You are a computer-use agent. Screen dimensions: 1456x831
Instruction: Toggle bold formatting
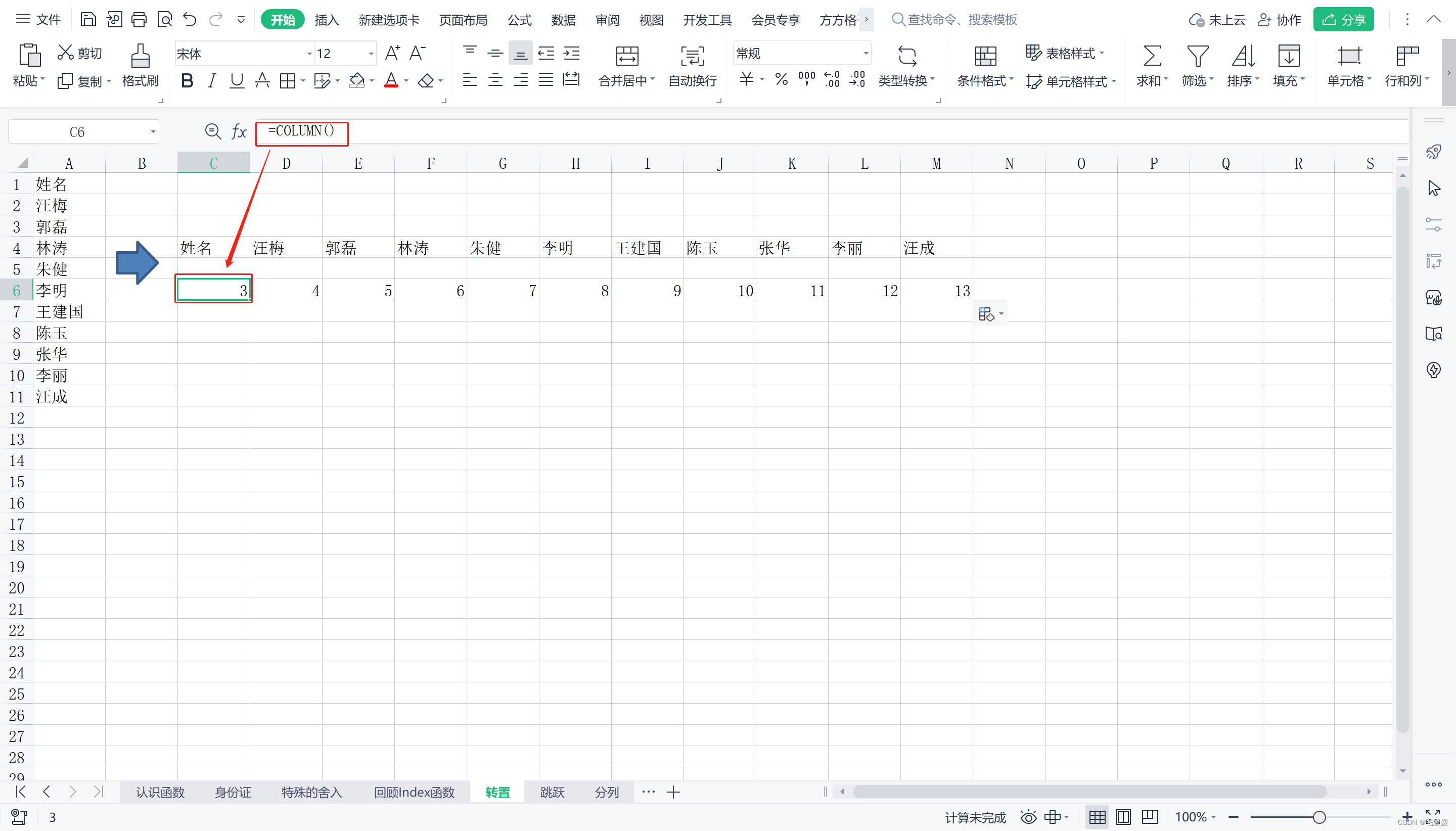(x=187, y=80)
